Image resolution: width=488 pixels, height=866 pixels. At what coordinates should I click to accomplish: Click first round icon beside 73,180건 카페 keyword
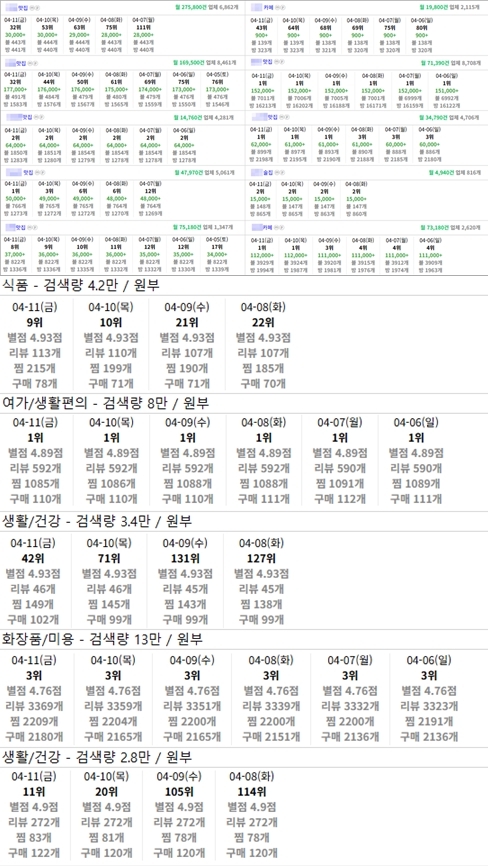coord(277,227)
